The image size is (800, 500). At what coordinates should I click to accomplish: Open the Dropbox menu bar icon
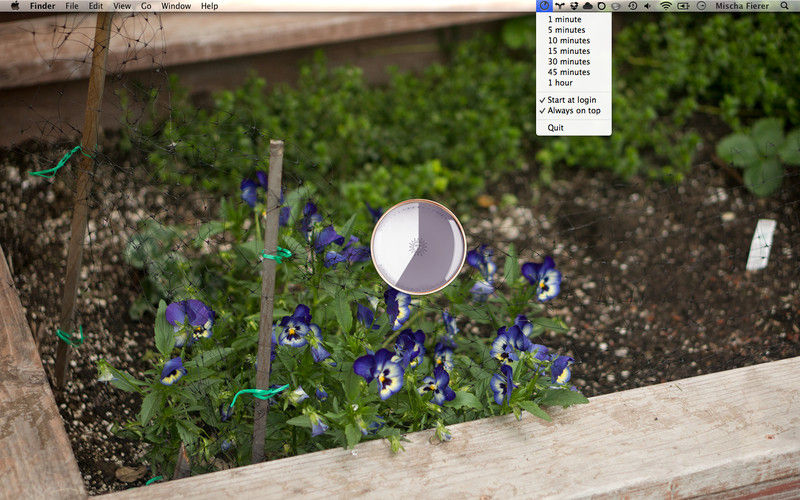(574, 6)
